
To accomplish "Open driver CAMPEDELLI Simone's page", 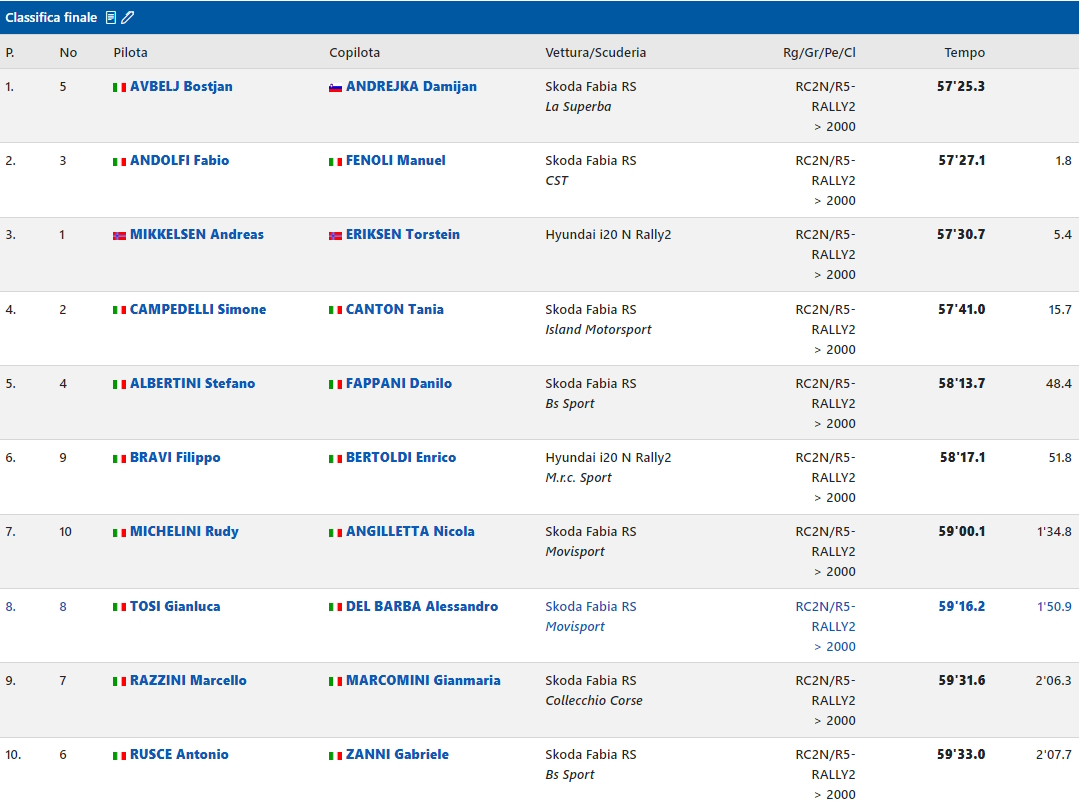I will click(x=198, y=310).
